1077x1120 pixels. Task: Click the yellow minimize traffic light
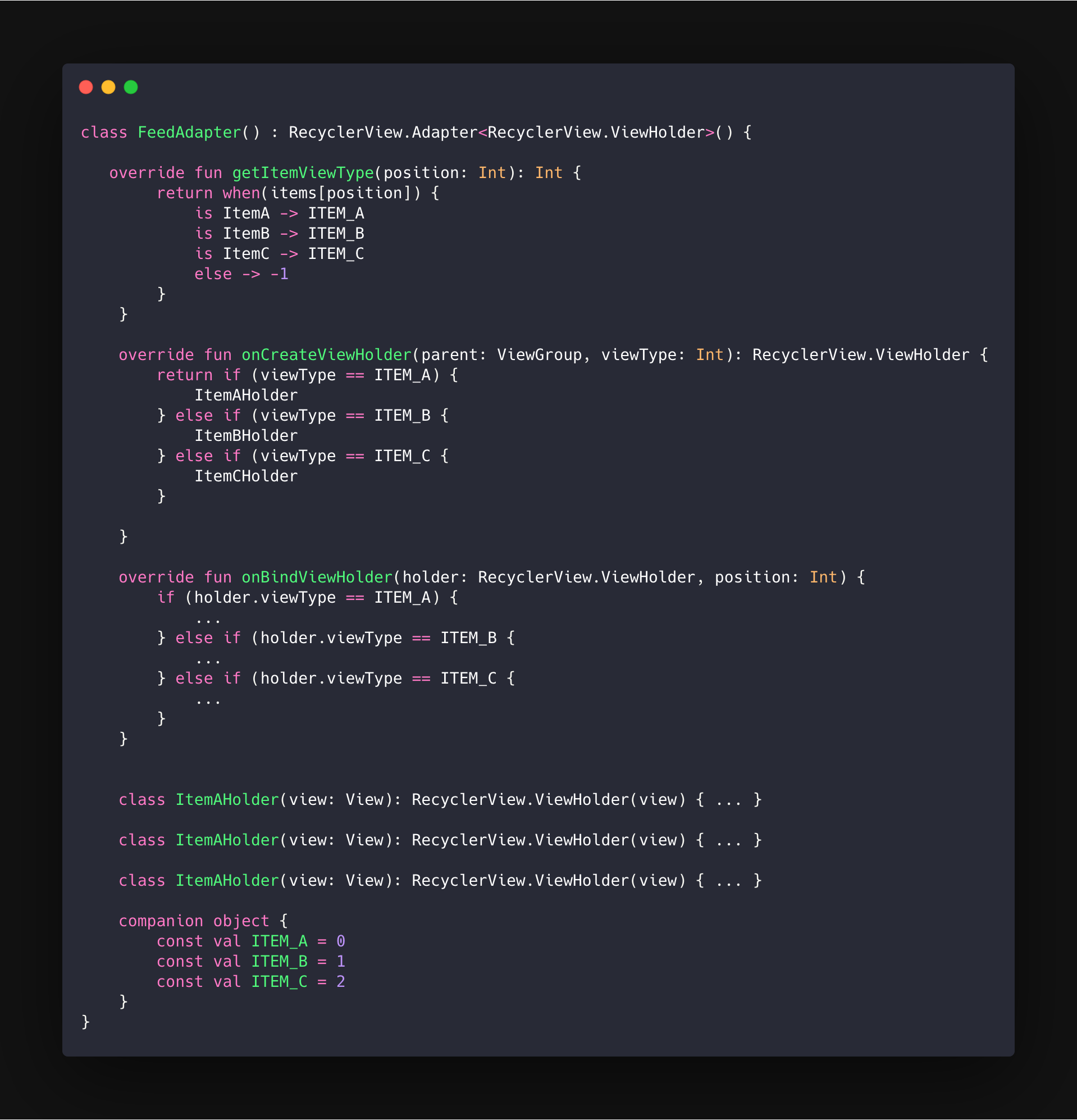(108, 87)
